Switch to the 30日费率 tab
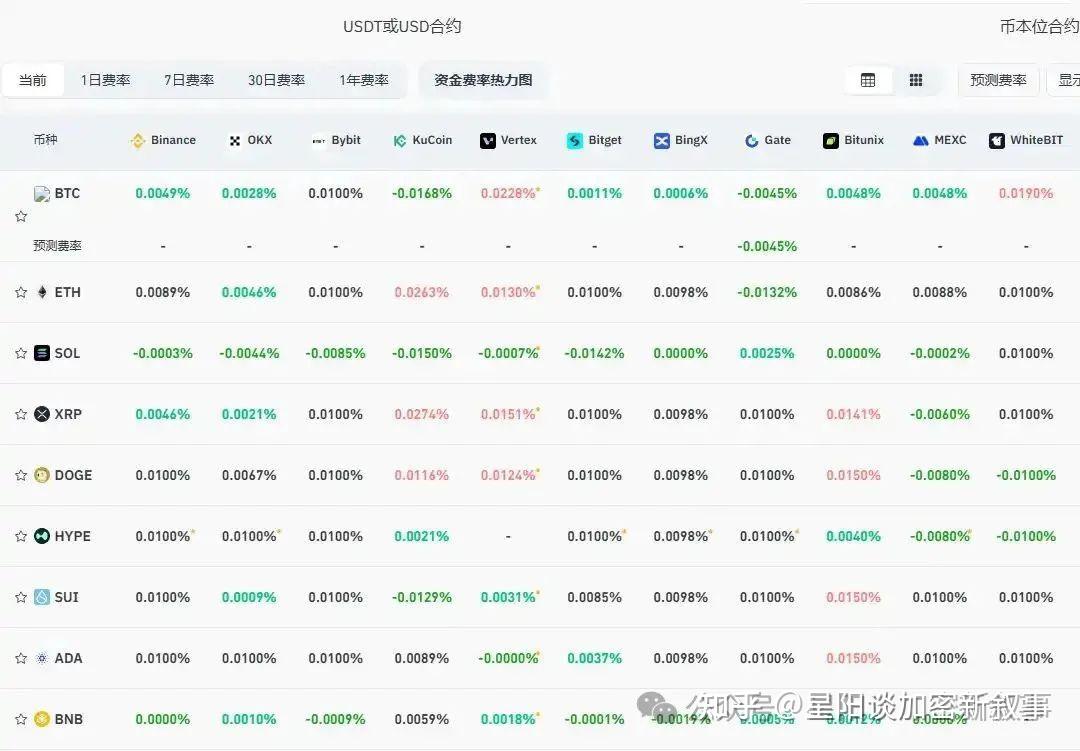This screenshot has width=1080, height=751. (276, 79)
